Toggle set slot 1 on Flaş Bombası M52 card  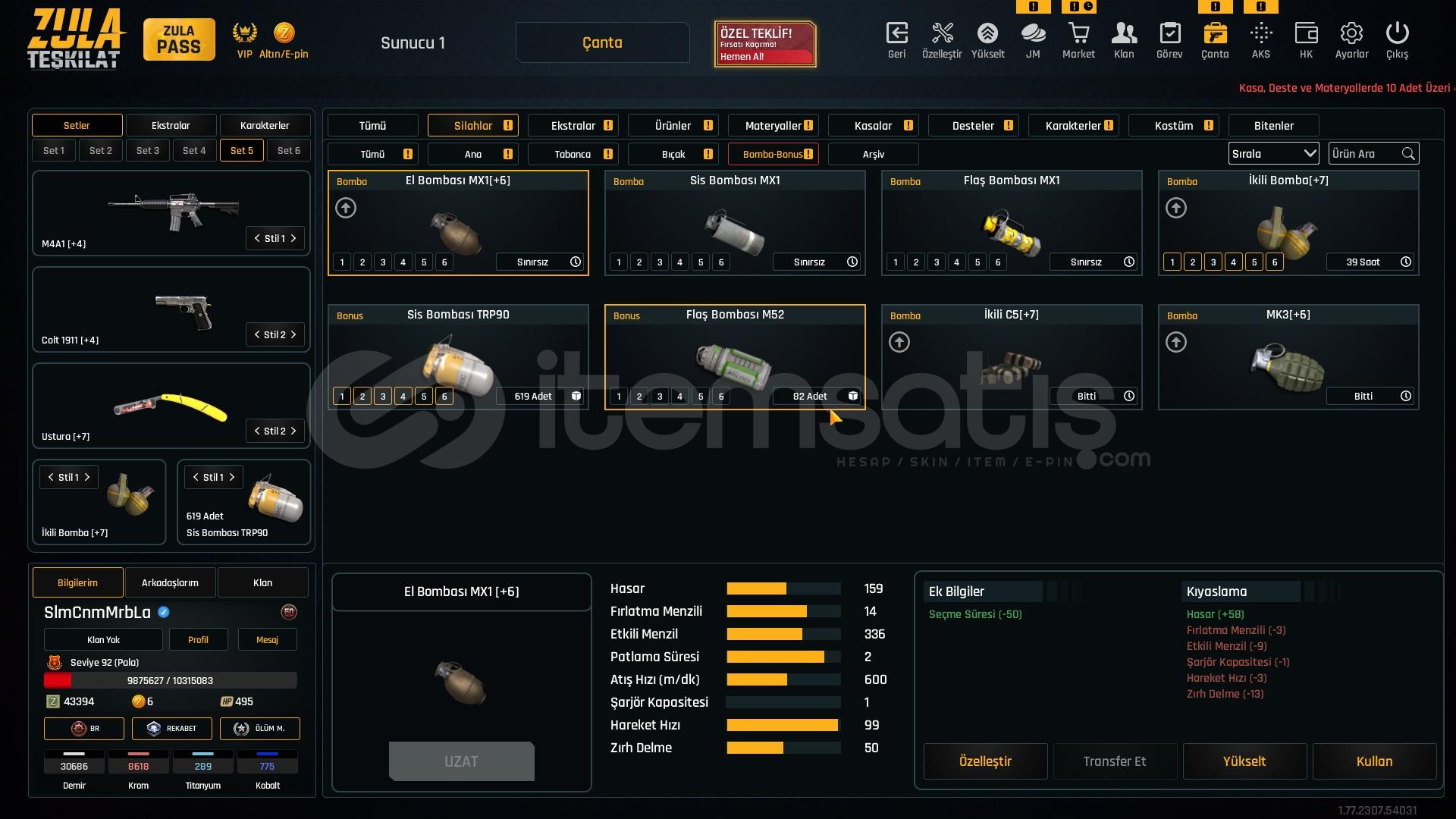pos(619,397)
